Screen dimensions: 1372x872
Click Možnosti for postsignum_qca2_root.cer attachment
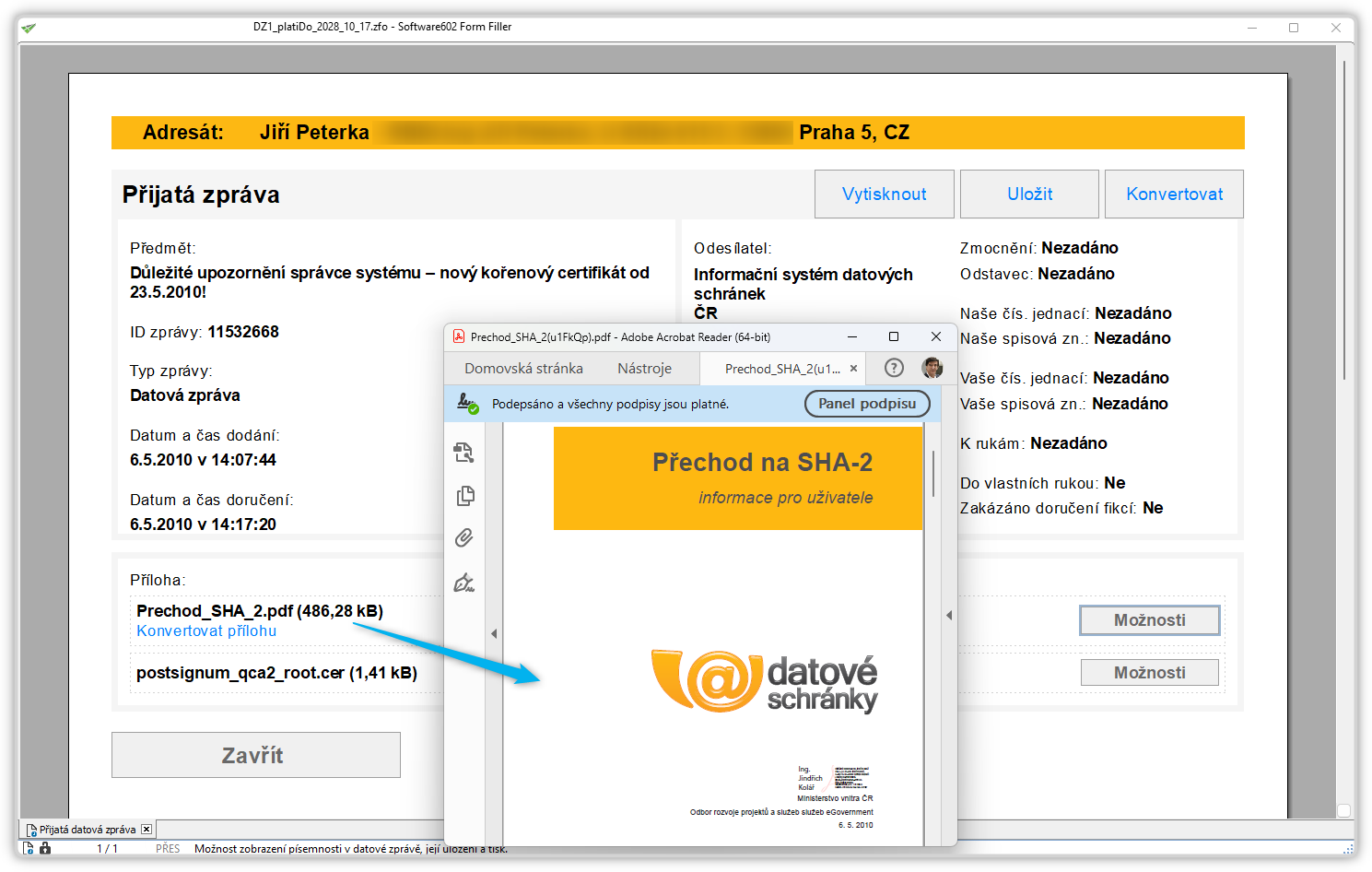tap(1150, 673)
